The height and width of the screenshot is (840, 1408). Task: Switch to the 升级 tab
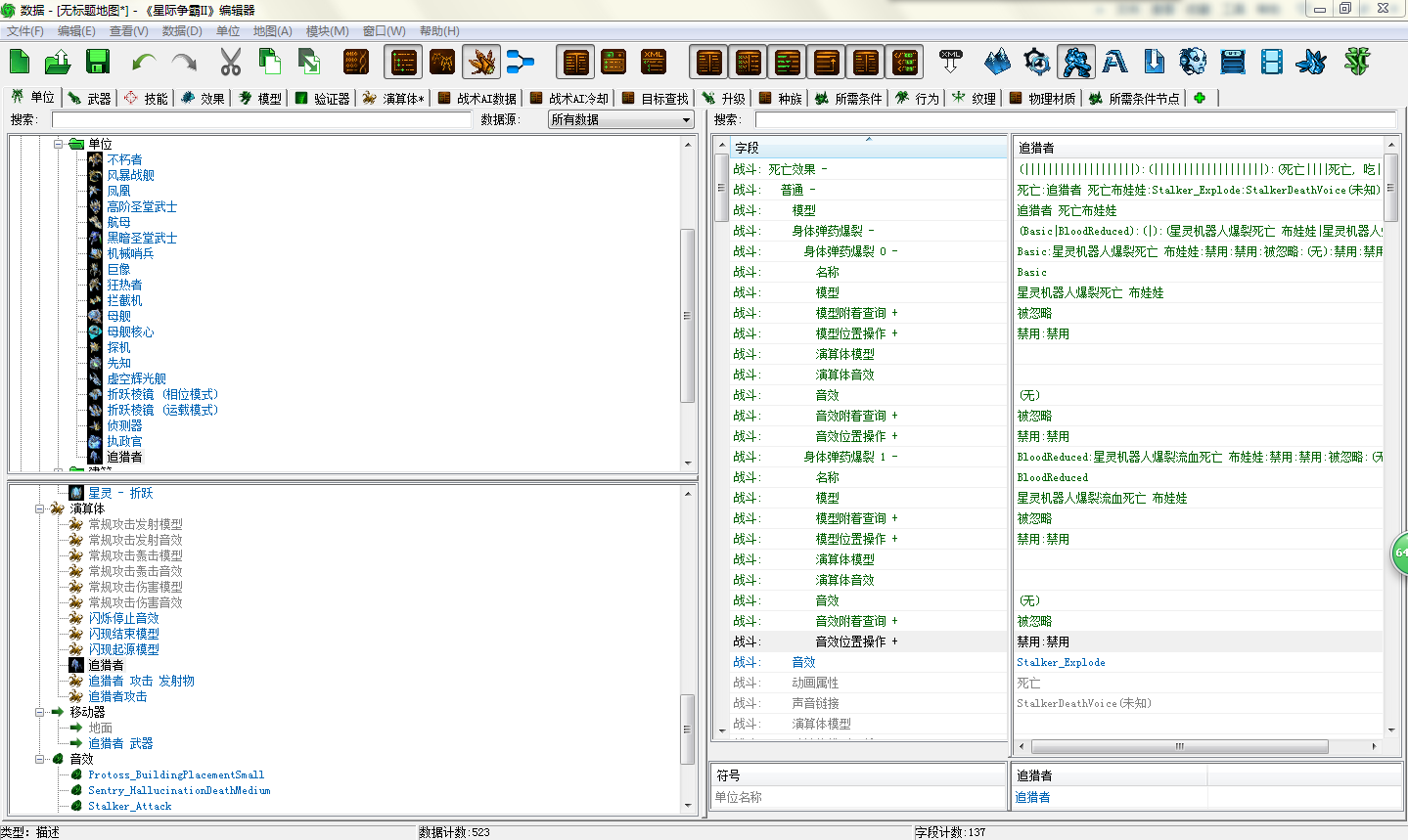click(x=723, y=98)
